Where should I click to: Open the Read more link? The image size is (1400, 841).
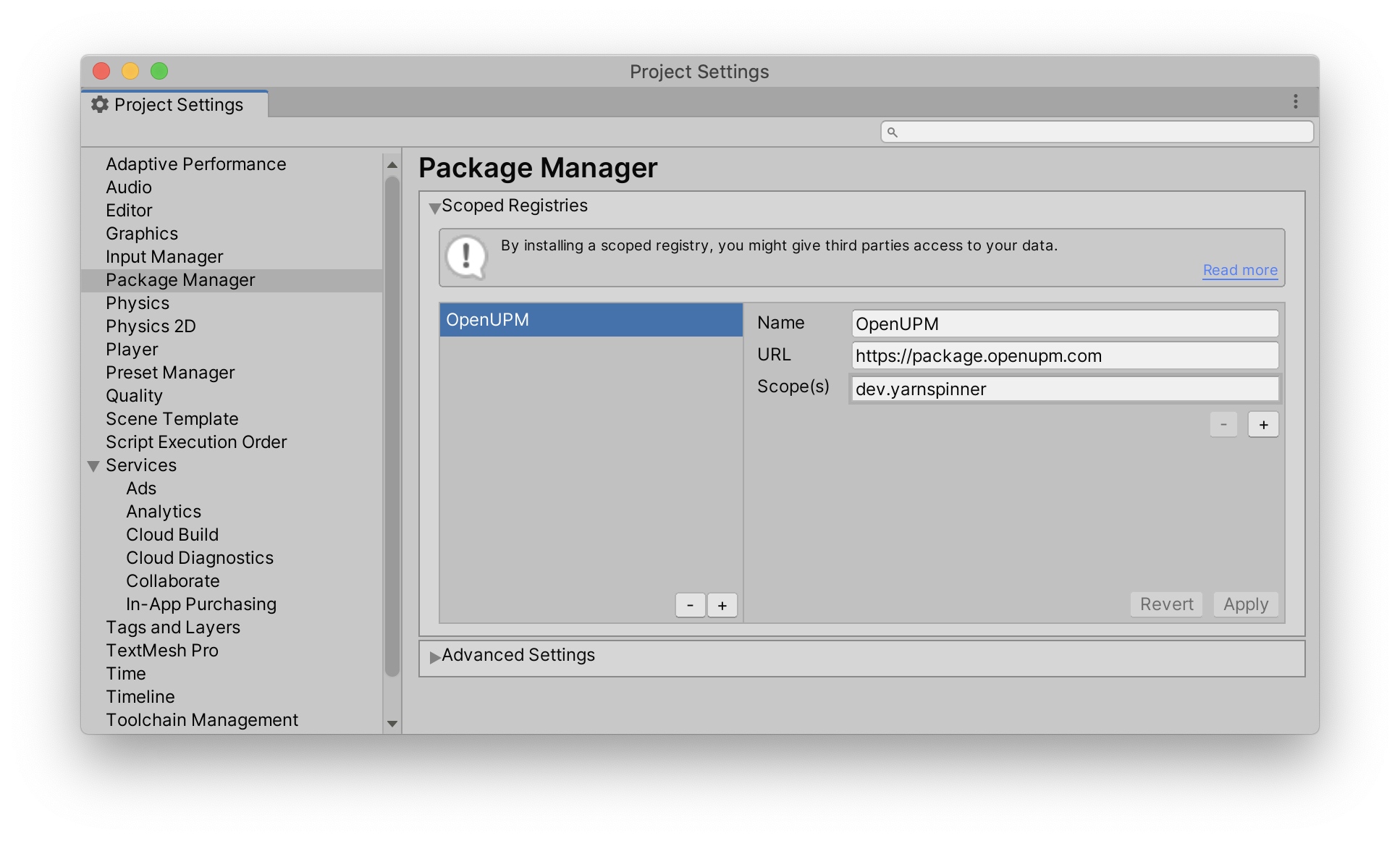pos(1239,270)
